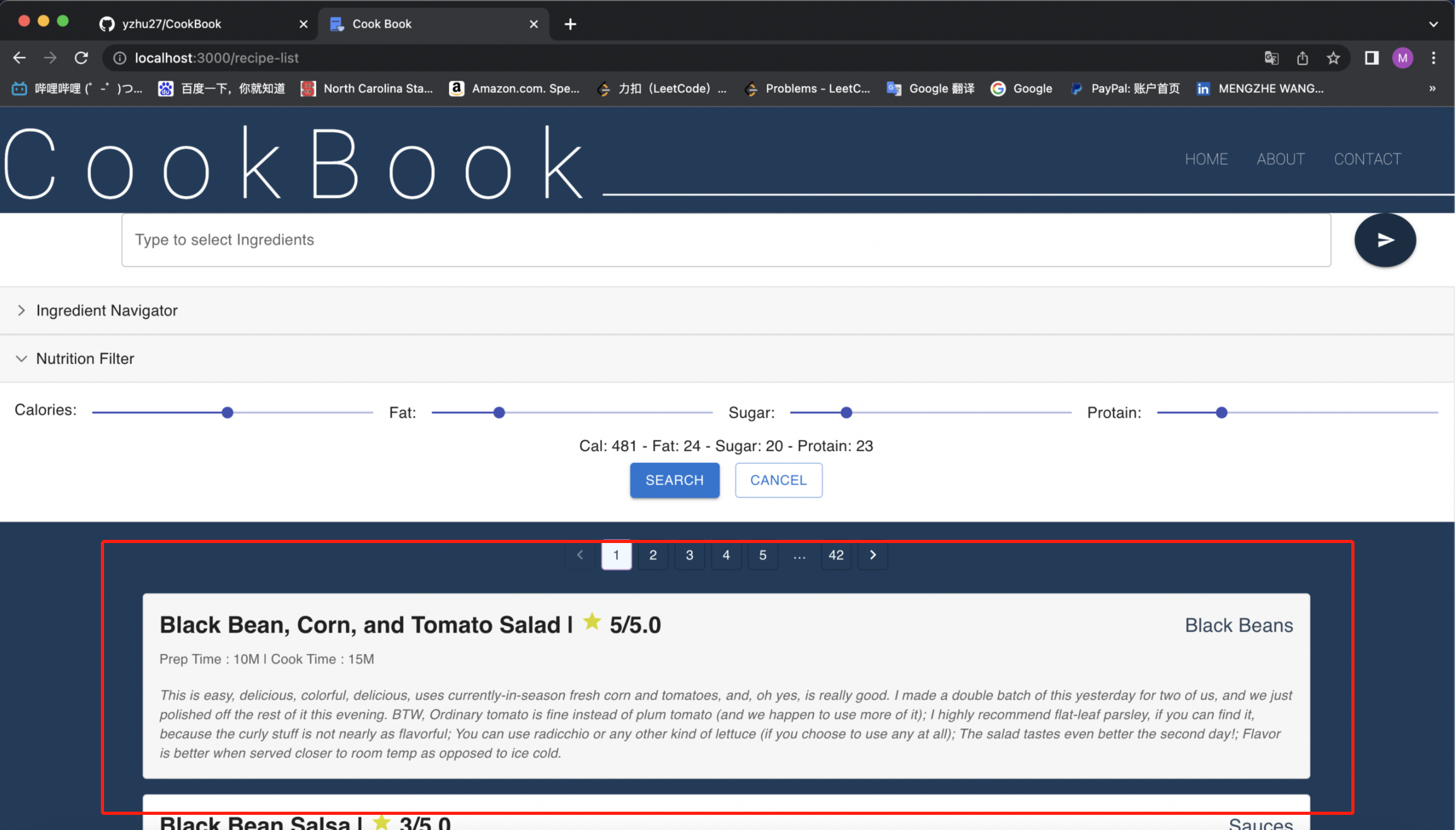Open browser share icon
1456x830 pixels.
pos(1302,58)
